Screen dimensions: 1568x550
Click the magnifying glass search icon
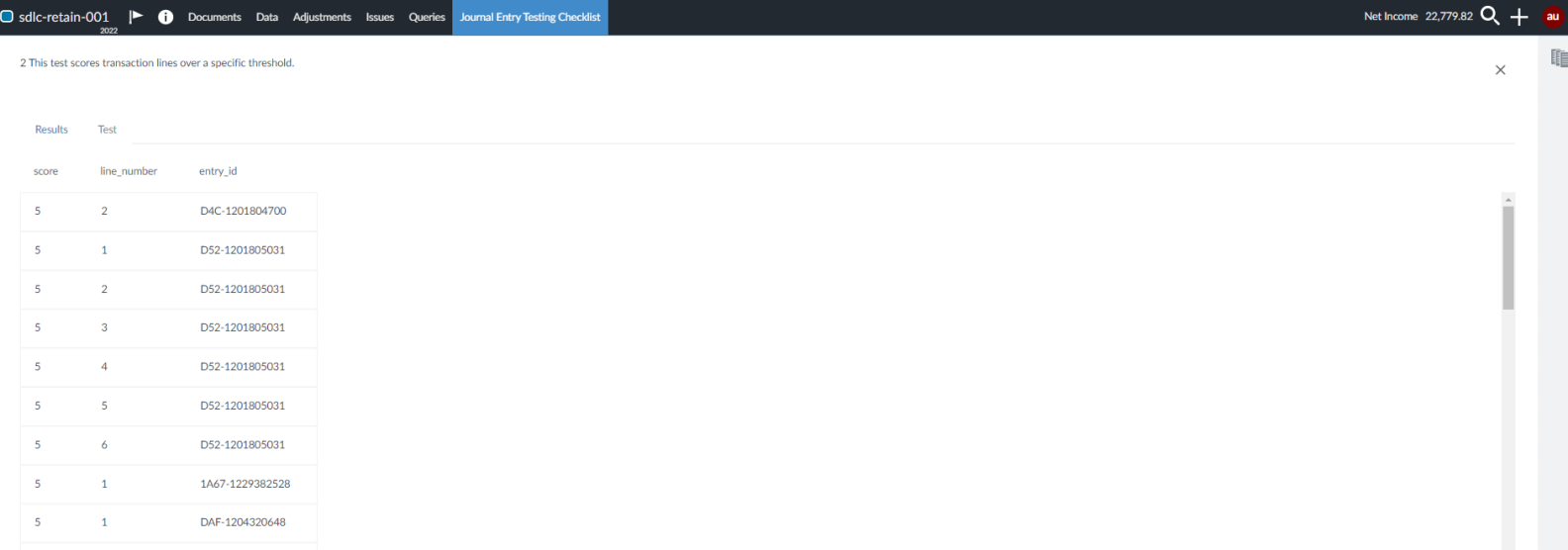1490,17
